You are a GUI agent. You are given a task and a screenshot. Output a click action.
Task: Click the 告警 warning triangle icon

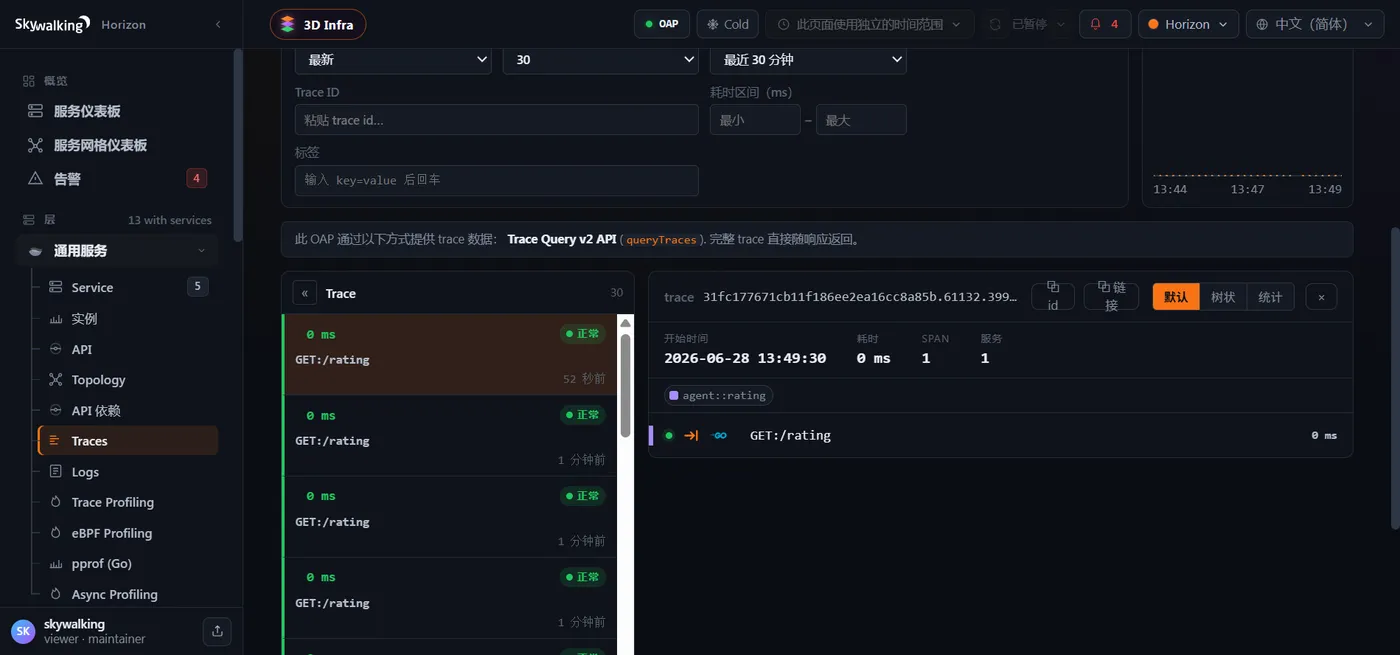(x=35, y=179)
